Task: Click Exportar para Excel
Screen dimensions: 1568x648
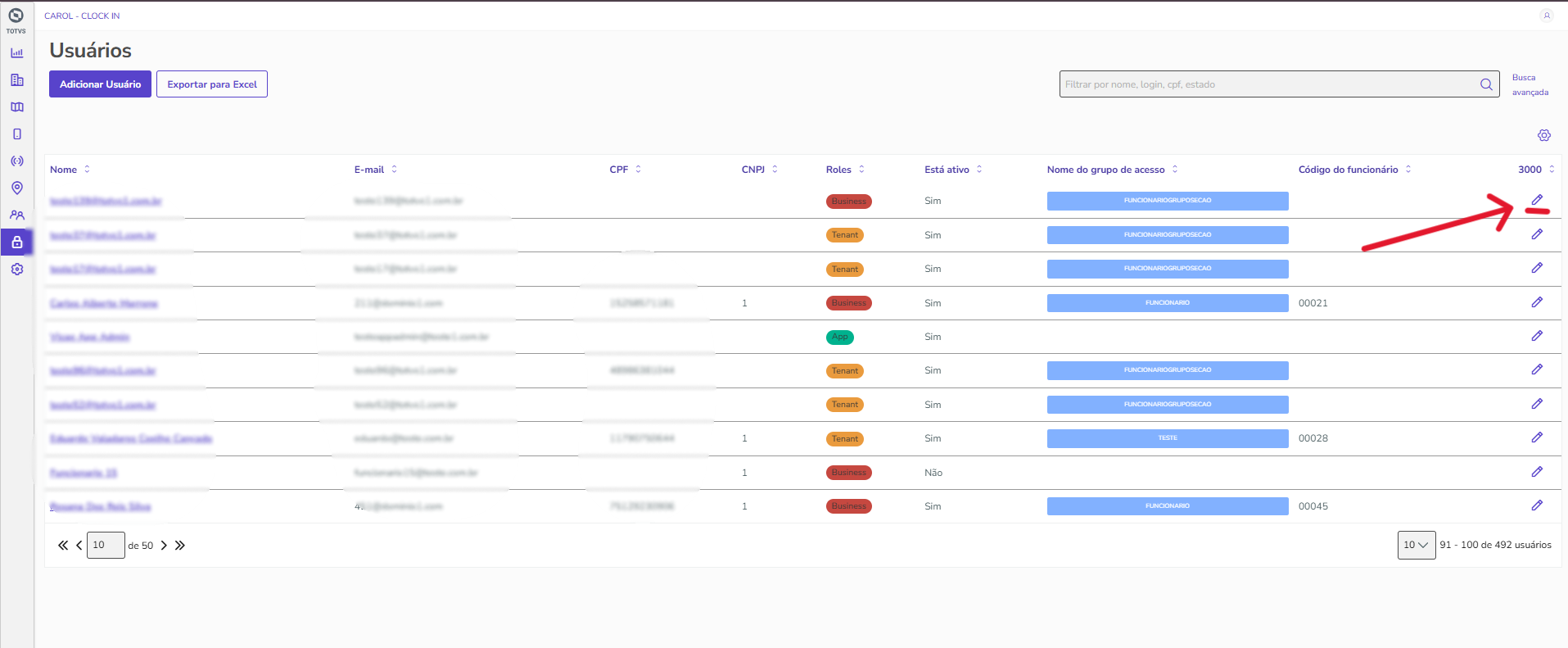Action: (x=212, y=84)
